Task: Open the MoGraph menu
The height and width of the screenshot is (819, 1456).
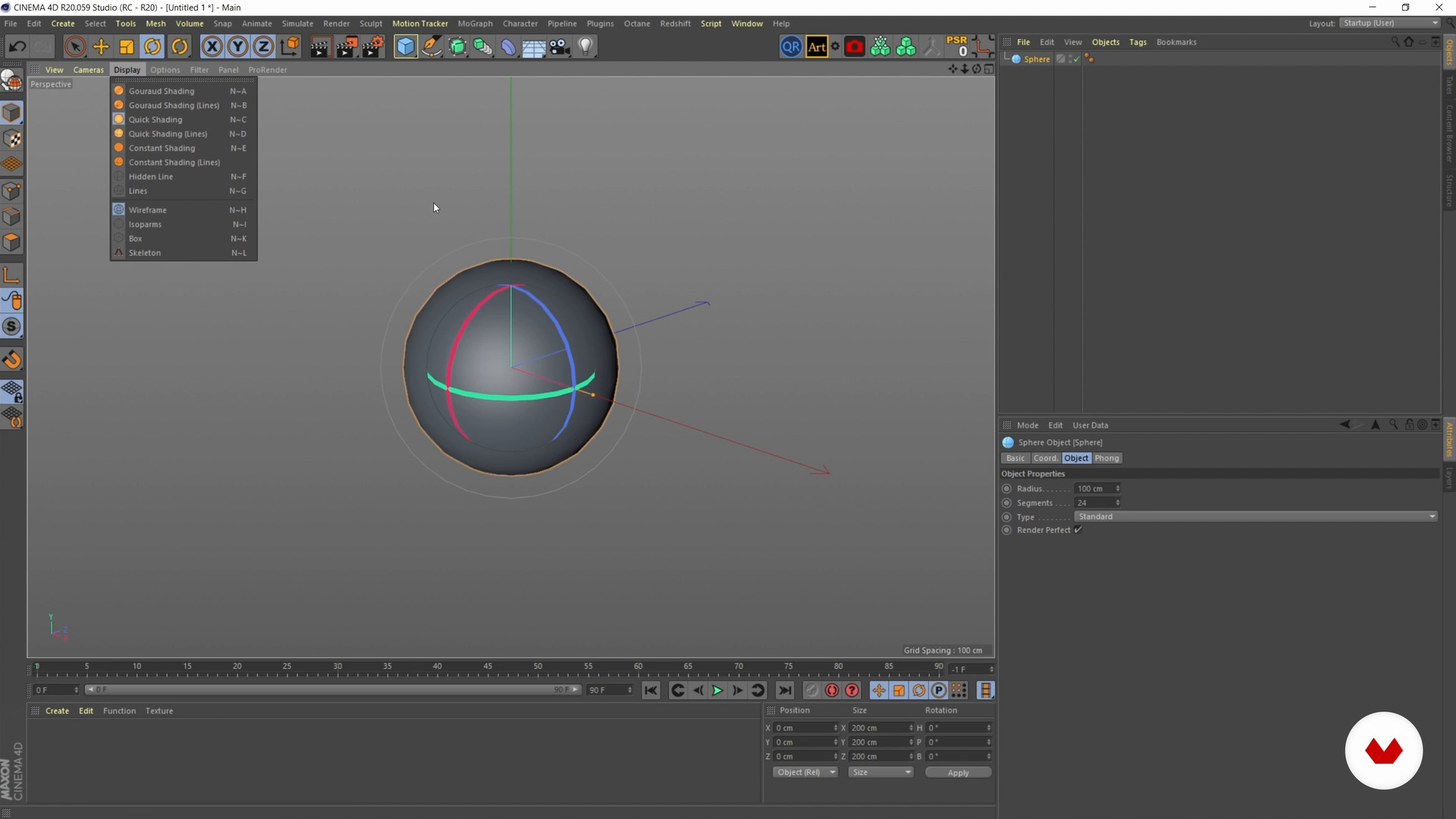Action: point(475,24)
